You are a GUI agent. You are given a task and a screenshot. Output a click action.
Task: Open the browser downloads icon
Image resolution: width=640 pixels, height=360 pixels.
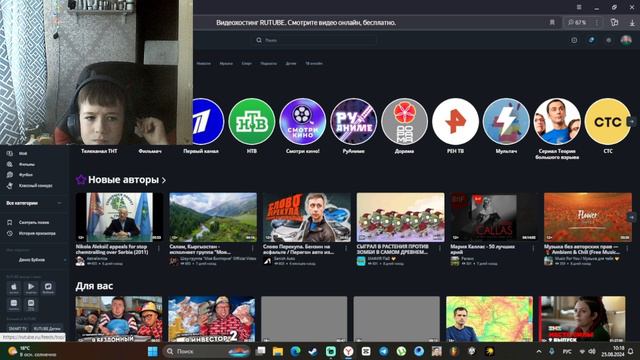(x=632, y=22)
